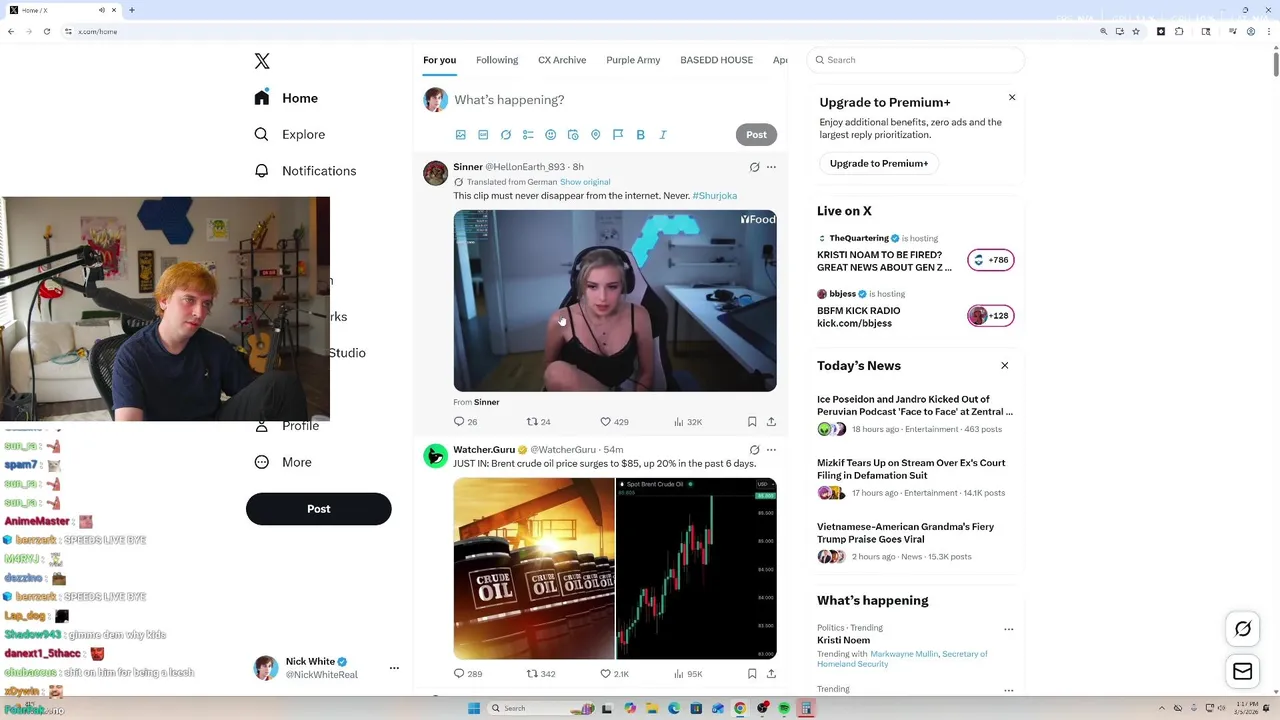This screenshot has height=720, width=1280.
Task: Switch to the CX Archive tab
Action: (x=562, y=60)
